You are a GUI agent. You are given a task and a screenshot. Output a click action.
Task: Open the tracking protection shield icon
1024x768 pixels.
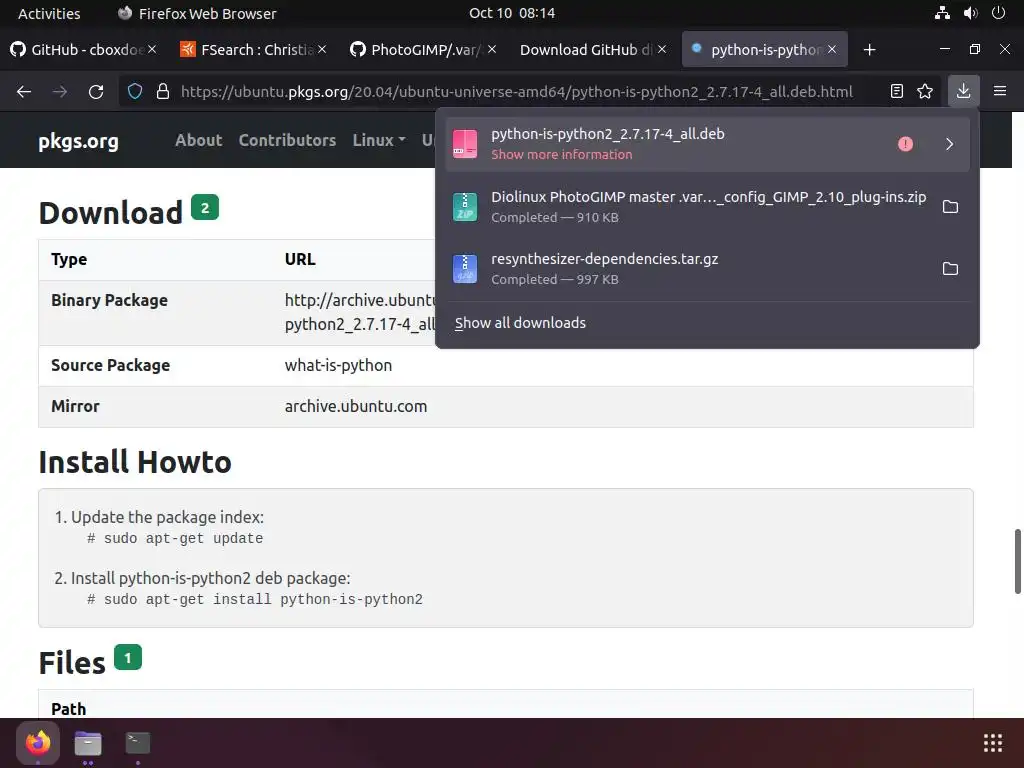[x=135, y=91]
